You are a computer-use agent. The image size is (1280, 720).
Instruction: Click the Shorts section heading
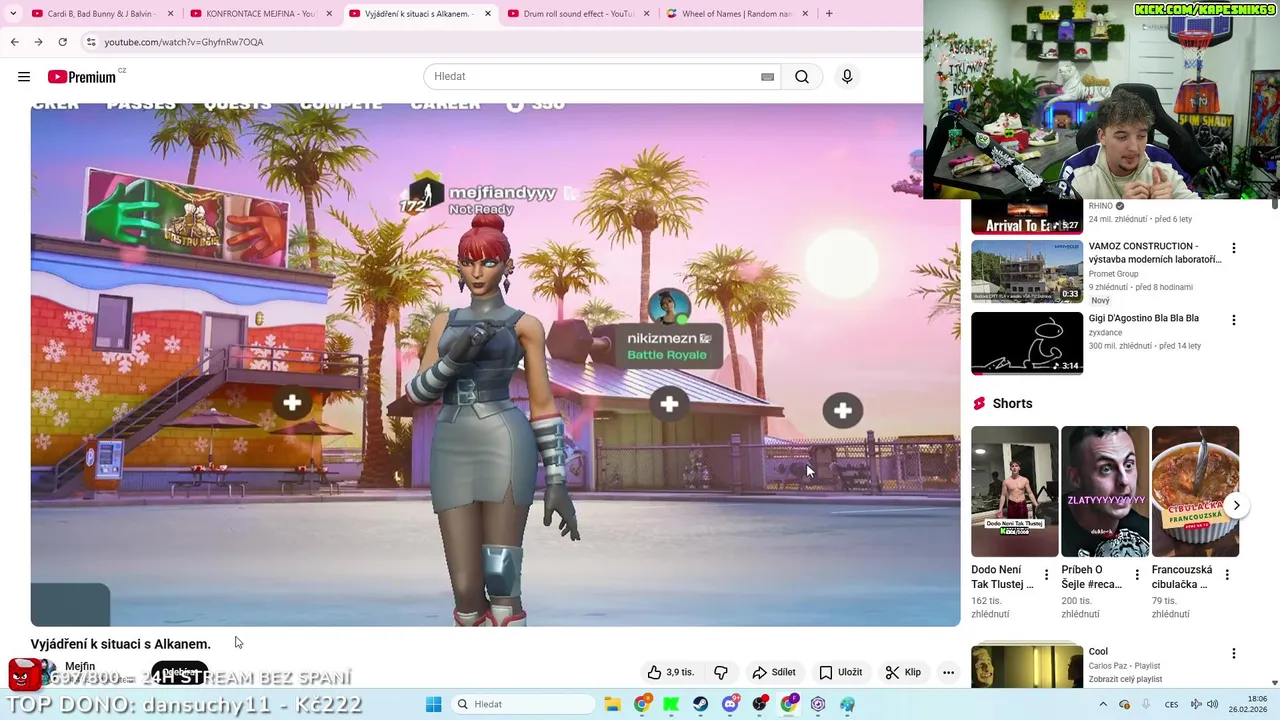pos(1012,403)
